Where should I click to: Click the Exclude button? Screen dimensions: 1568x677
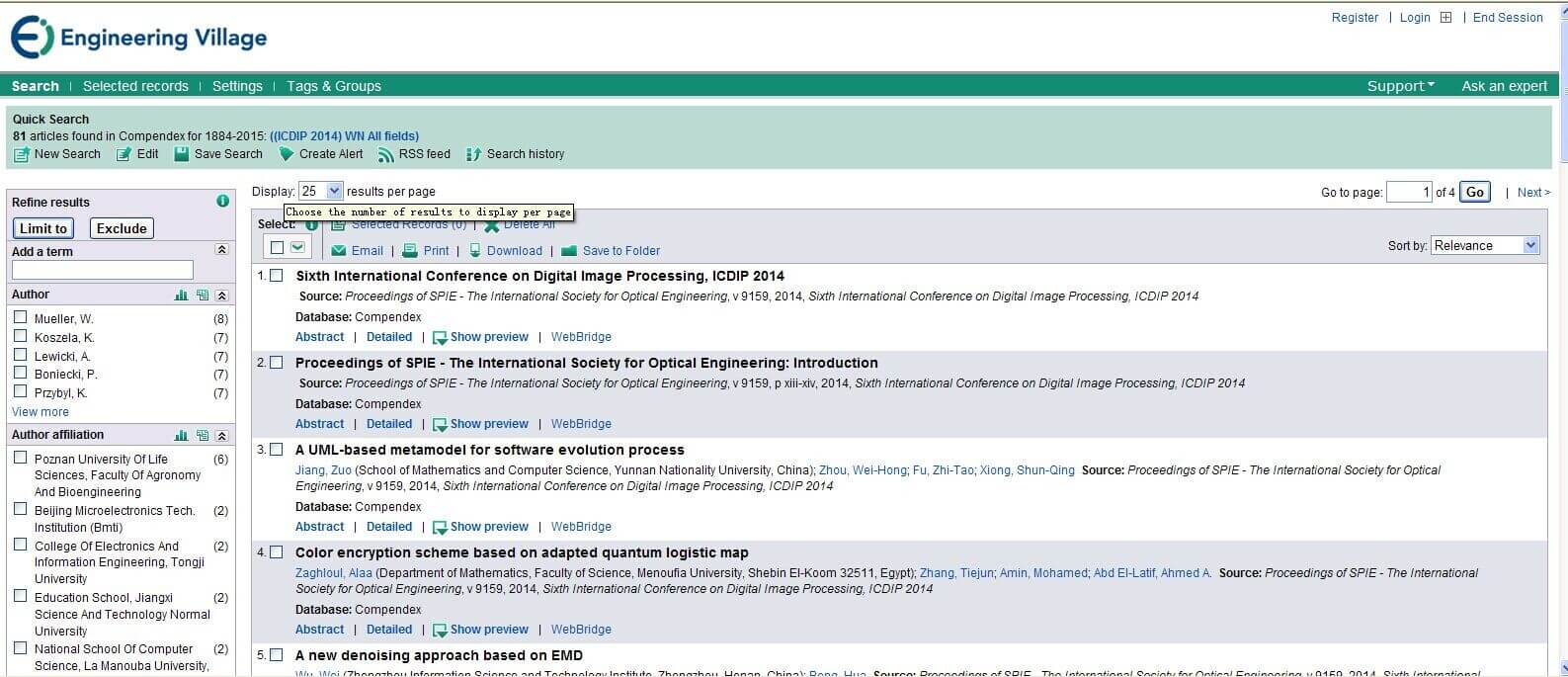[x=122, y=228]
